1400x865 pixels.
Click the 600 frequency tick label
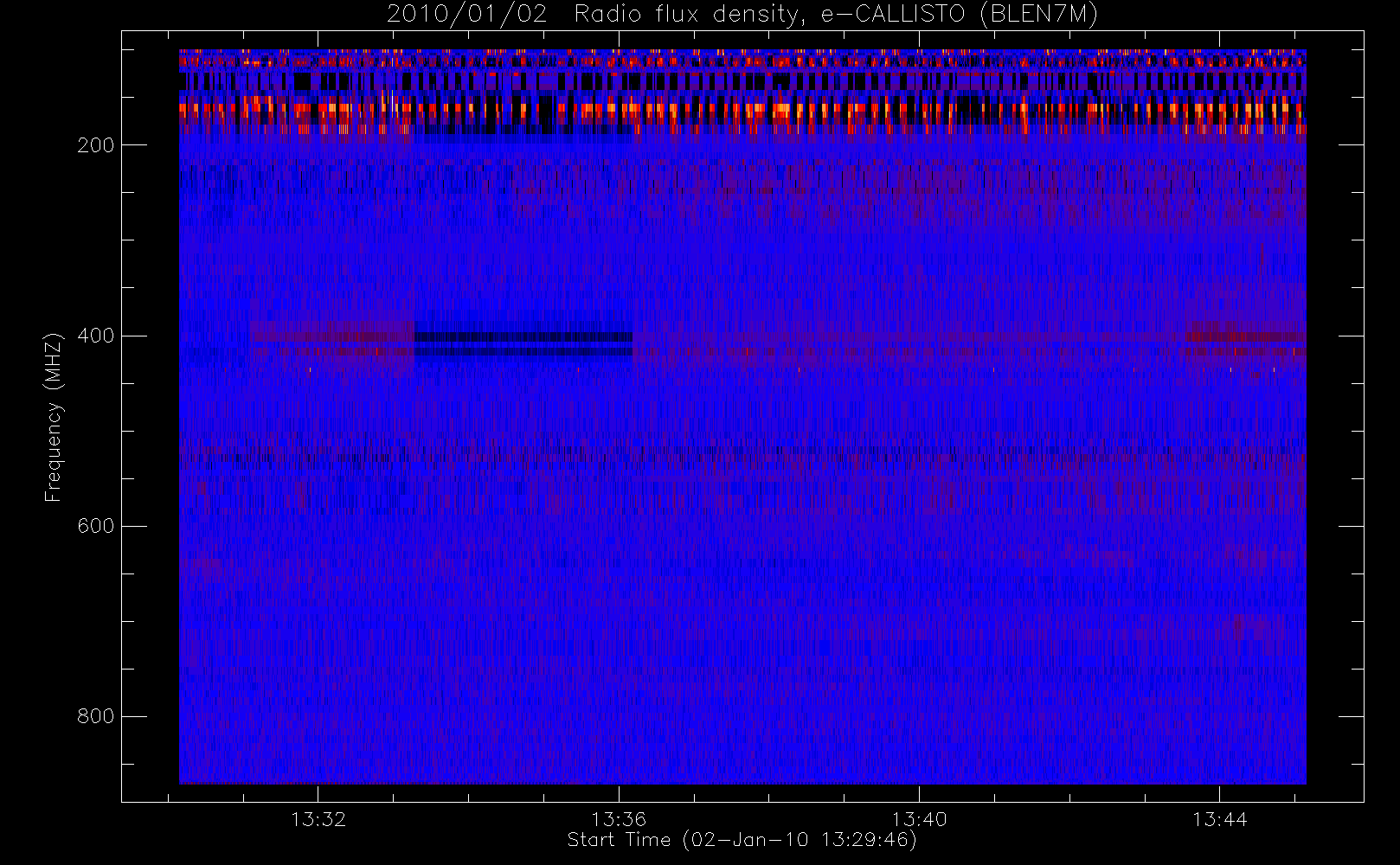[x=95, y=526]
